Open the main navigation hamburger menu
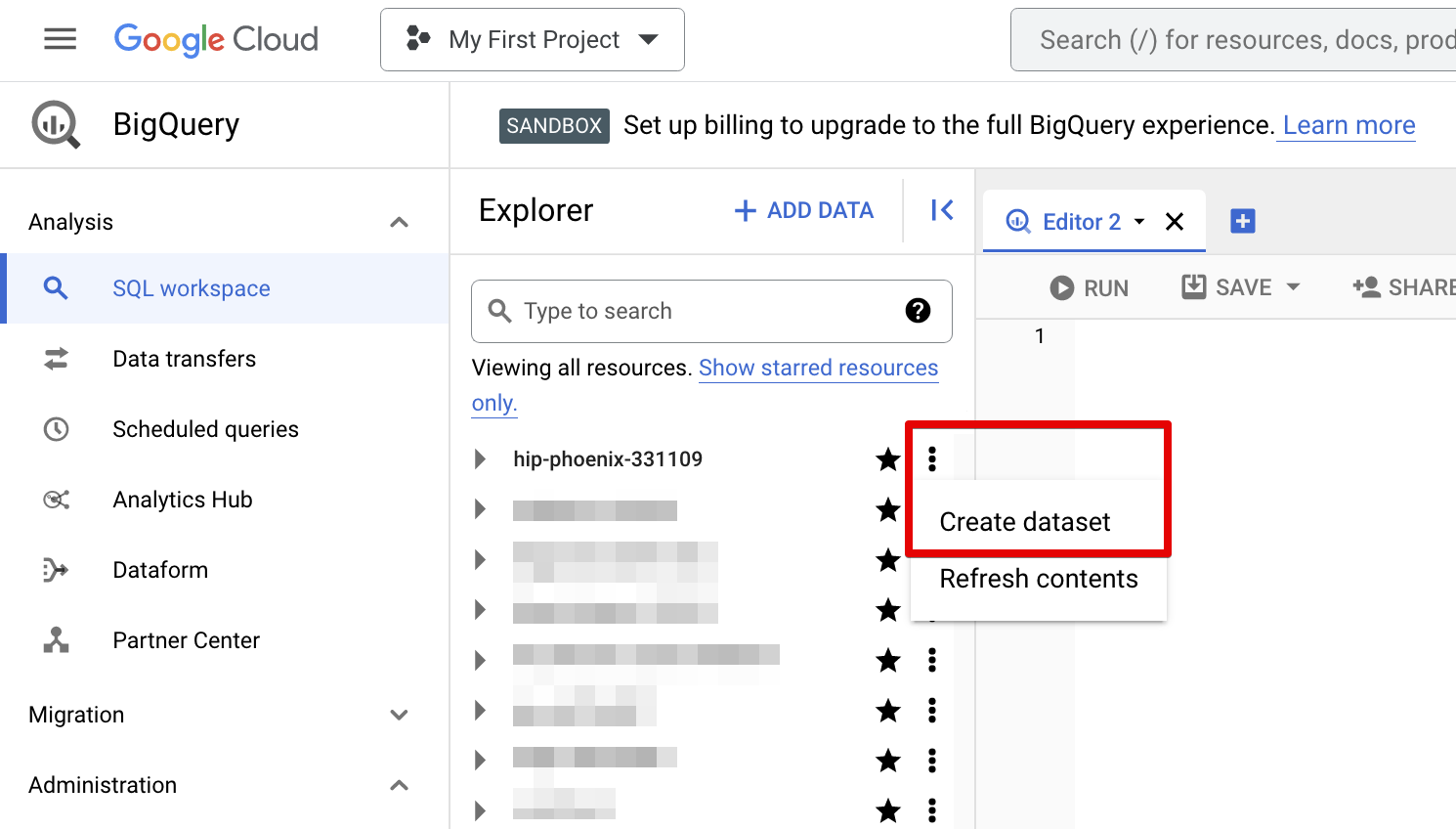1456x829 pixels. coord(61,39)
